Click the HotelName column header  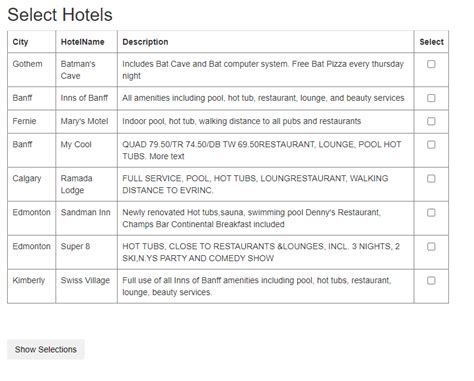(82, 42)
